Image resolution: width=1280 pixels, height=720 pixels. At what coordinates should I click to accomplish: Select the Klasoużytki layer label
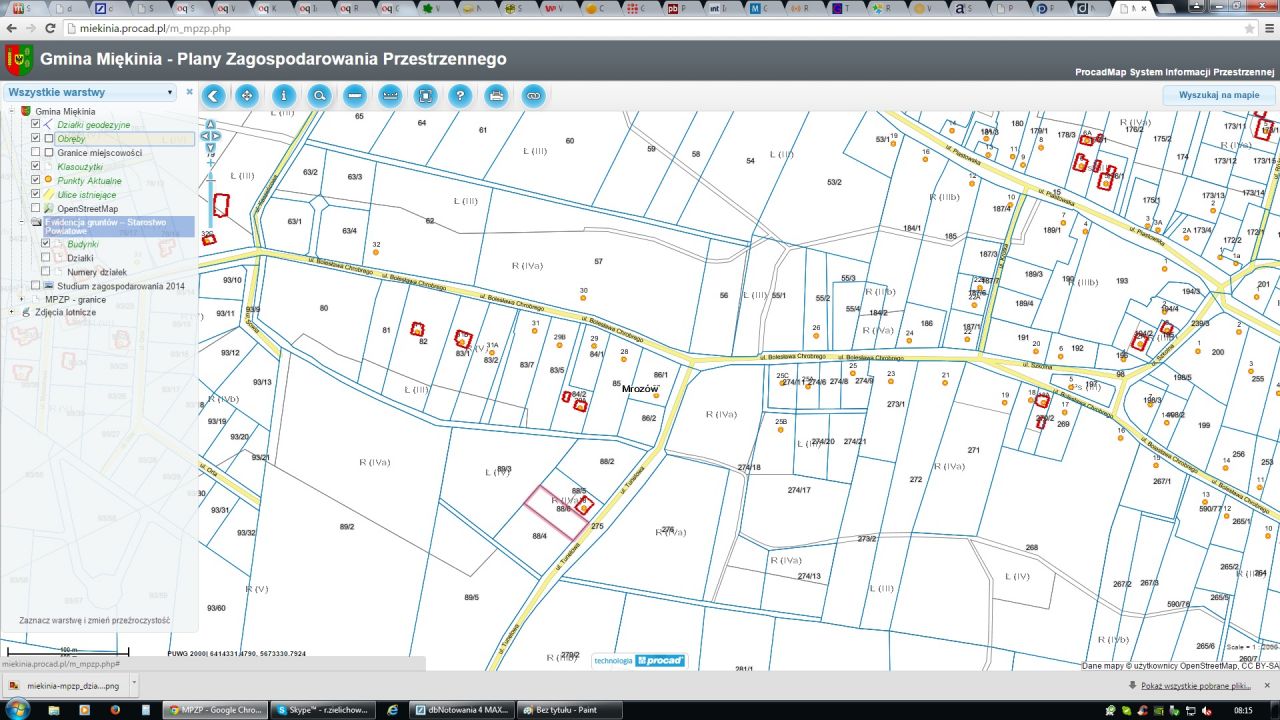click(80, 167)
